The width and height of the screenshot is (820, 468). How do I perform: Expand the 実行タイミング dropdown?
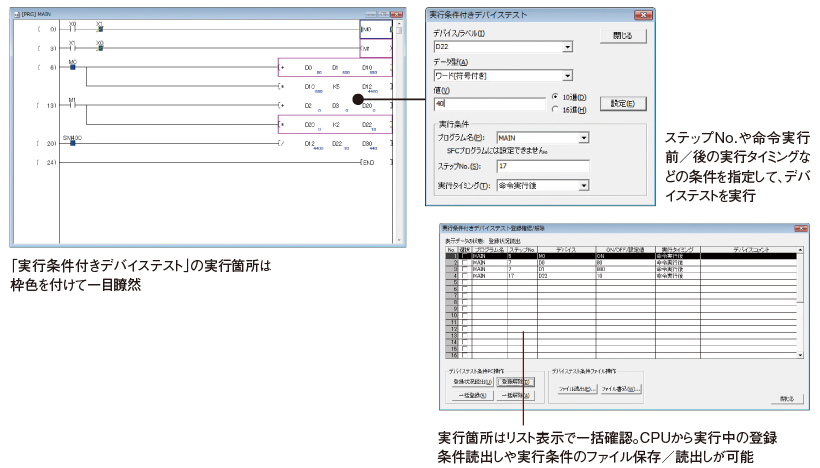coord(583,185)
